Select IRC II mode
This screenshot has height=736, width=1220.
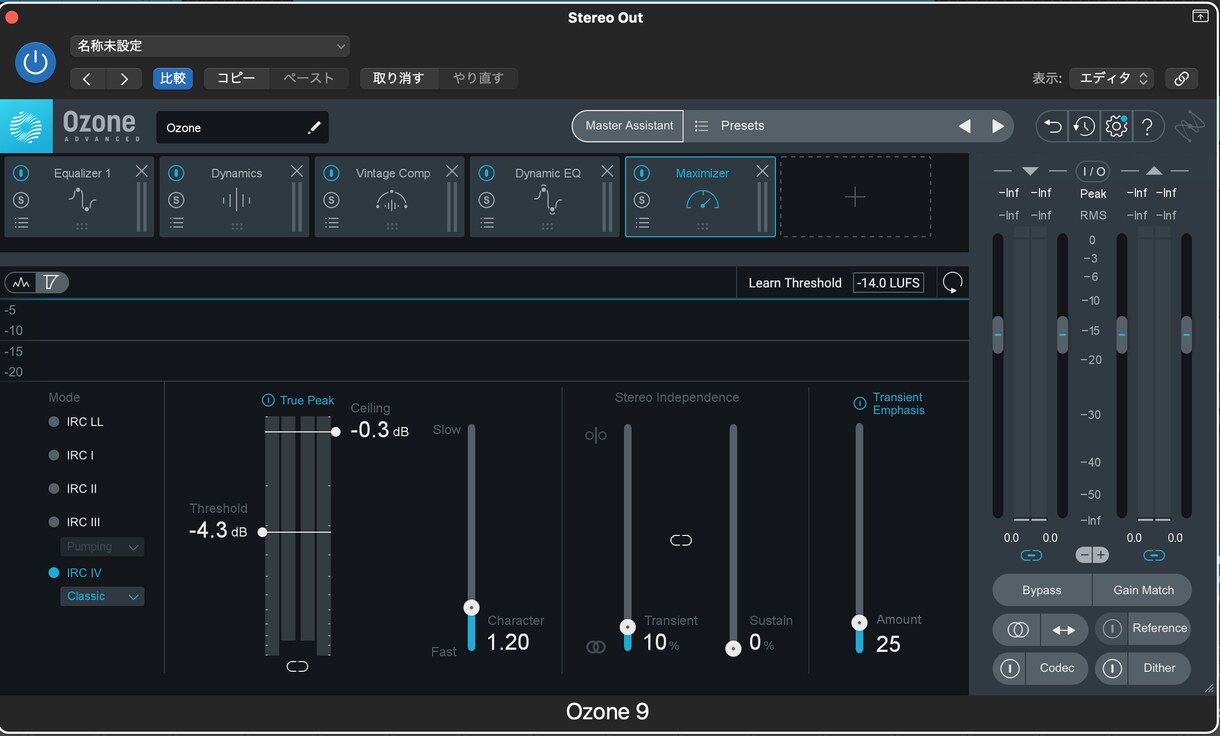point(73,489)
